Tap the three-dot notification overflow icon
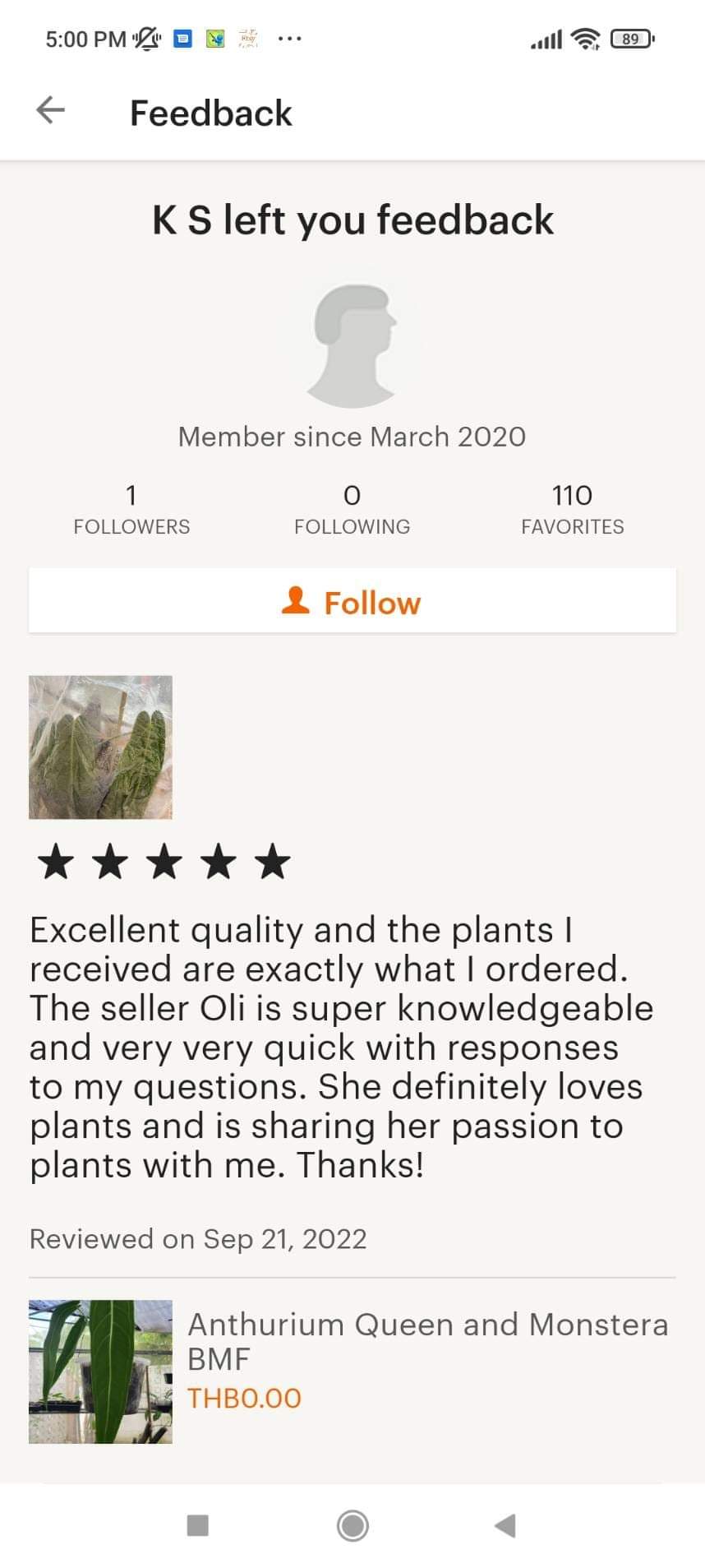This screenshot has height=1568, width=705. pyautogui.click(x=289, y=39)
